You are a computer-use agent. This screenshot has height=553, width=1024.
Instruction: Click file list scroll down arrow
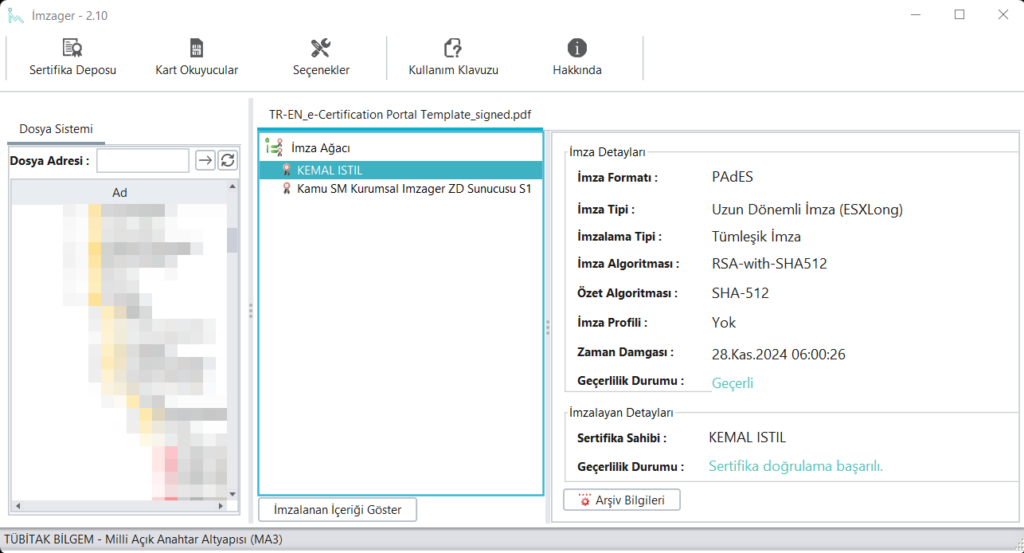point(232,494)
